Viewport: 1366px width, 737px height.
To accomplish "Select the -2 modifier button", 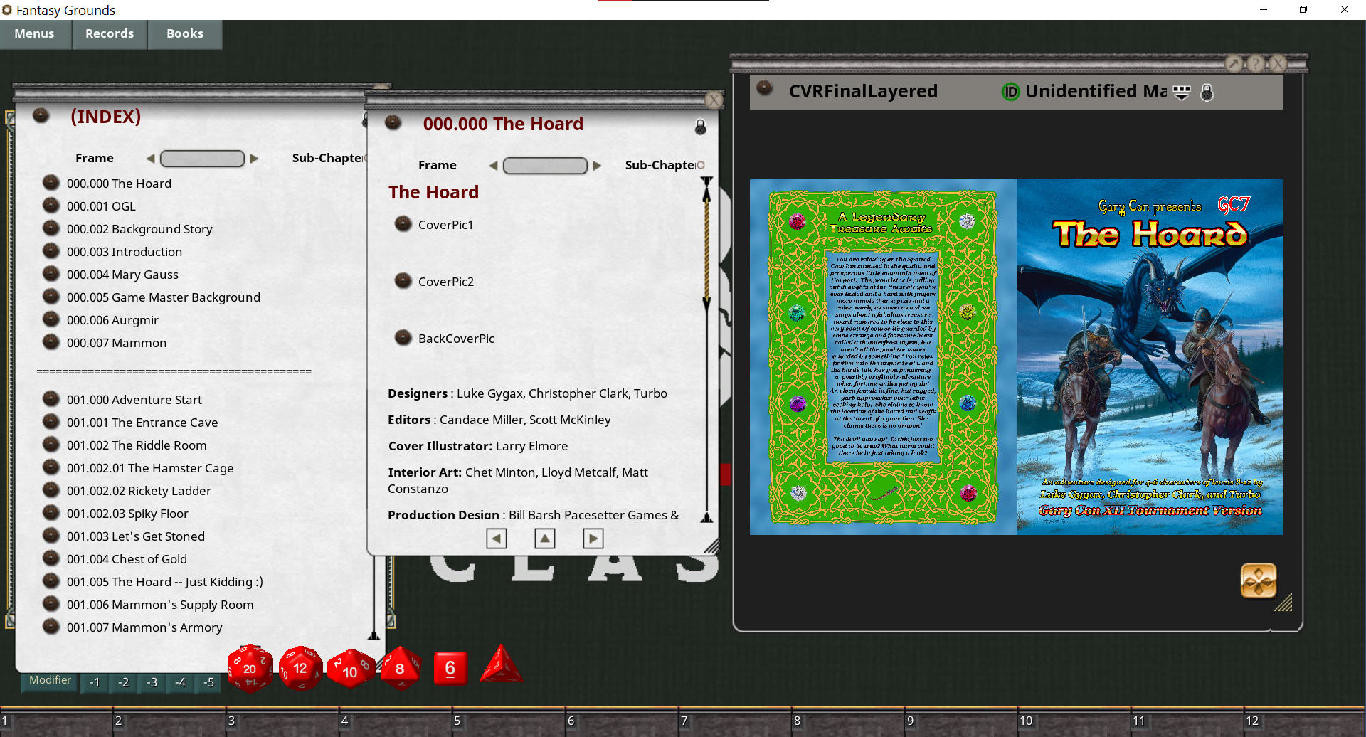I will [x=123, y=683].
